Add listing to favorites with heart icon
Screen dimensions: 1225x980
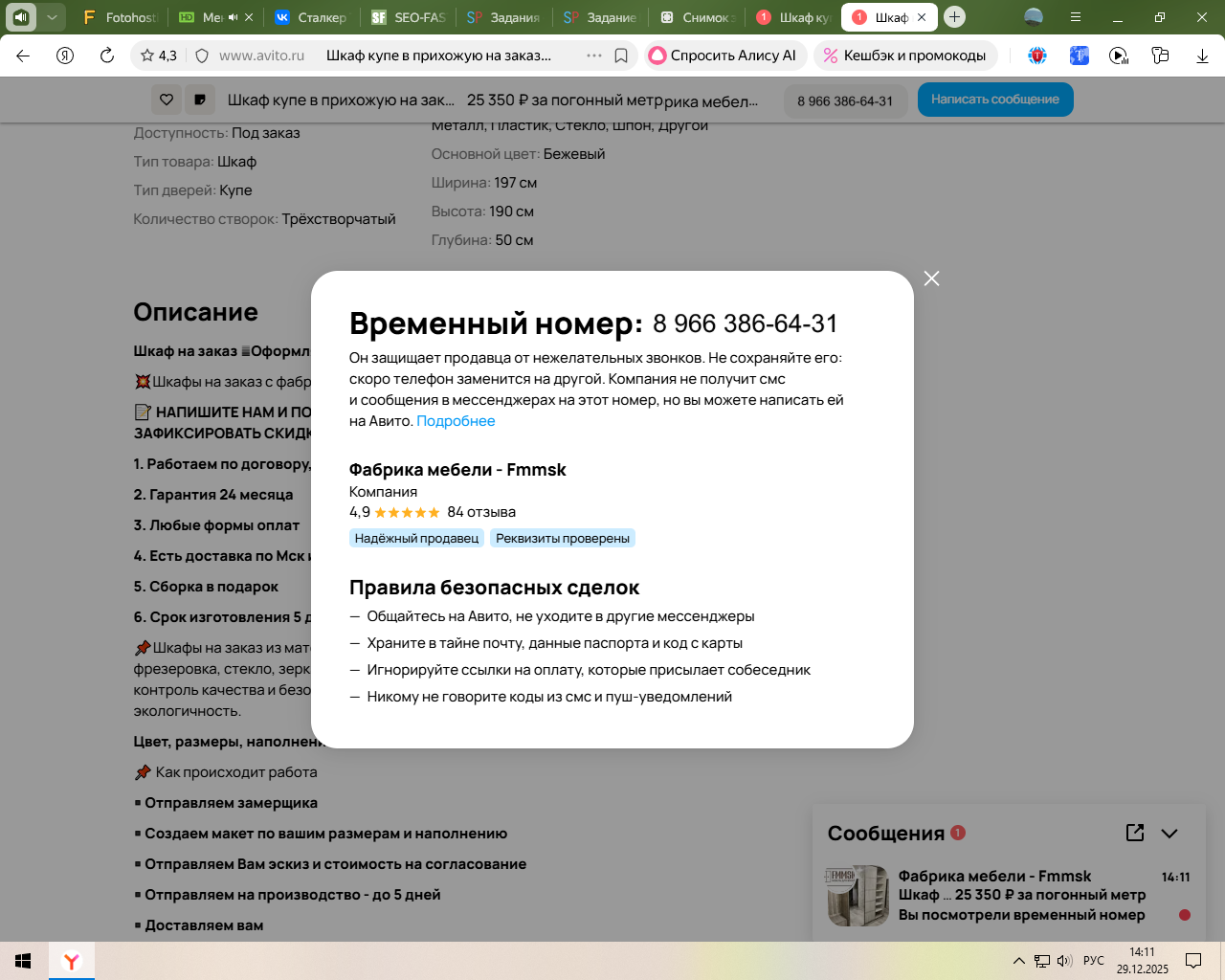[x=167, y=100]
